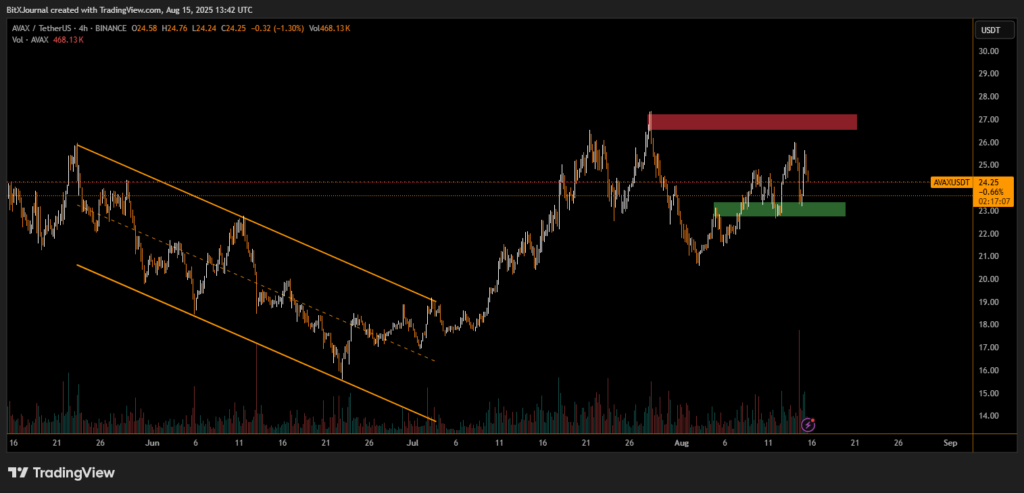Select the lower orange channel trendline
Image resolution: width=1024 pixels, height=493 pixels.
[x=250, y=342]
